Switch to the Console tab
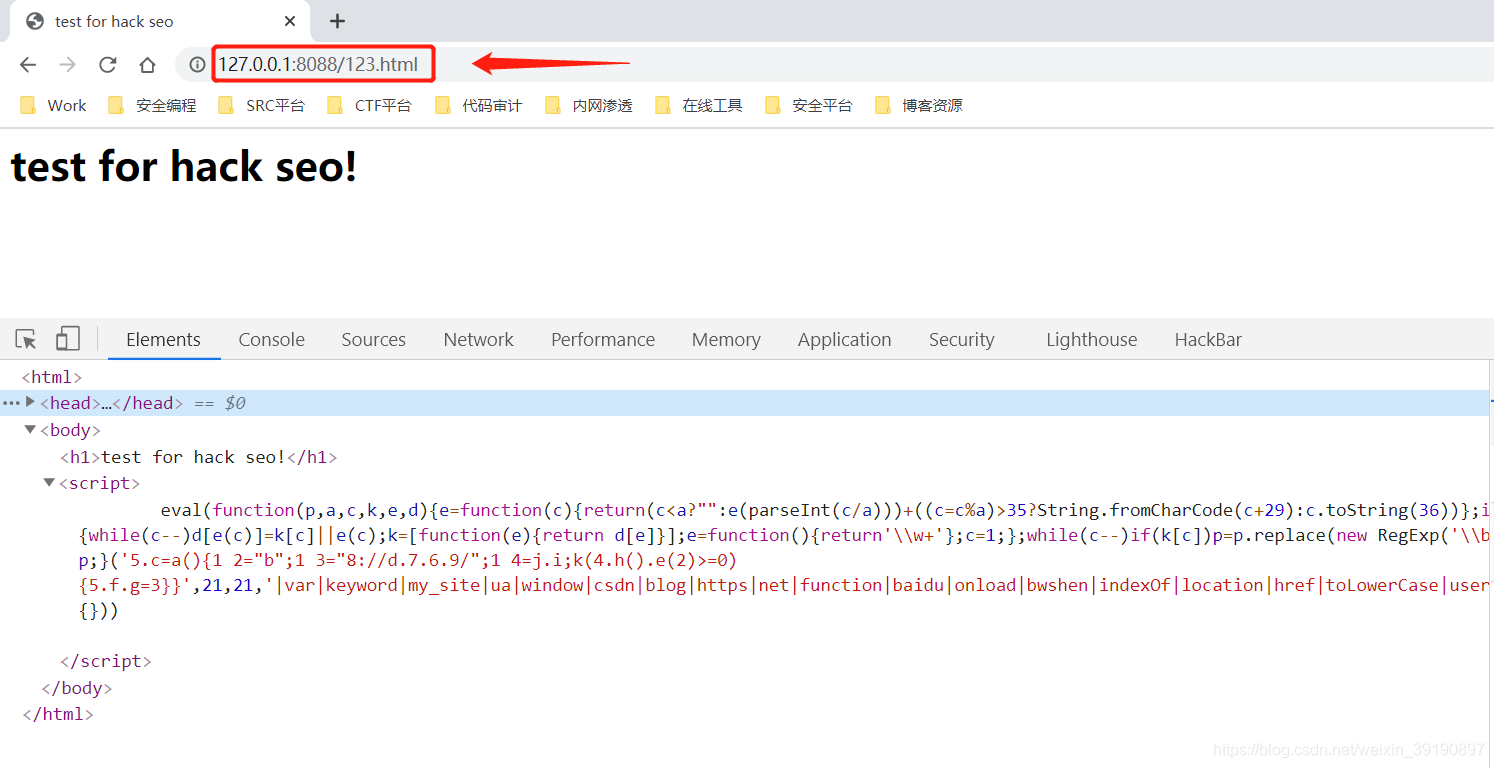1494x768 pixels. (x=271, y=340)
